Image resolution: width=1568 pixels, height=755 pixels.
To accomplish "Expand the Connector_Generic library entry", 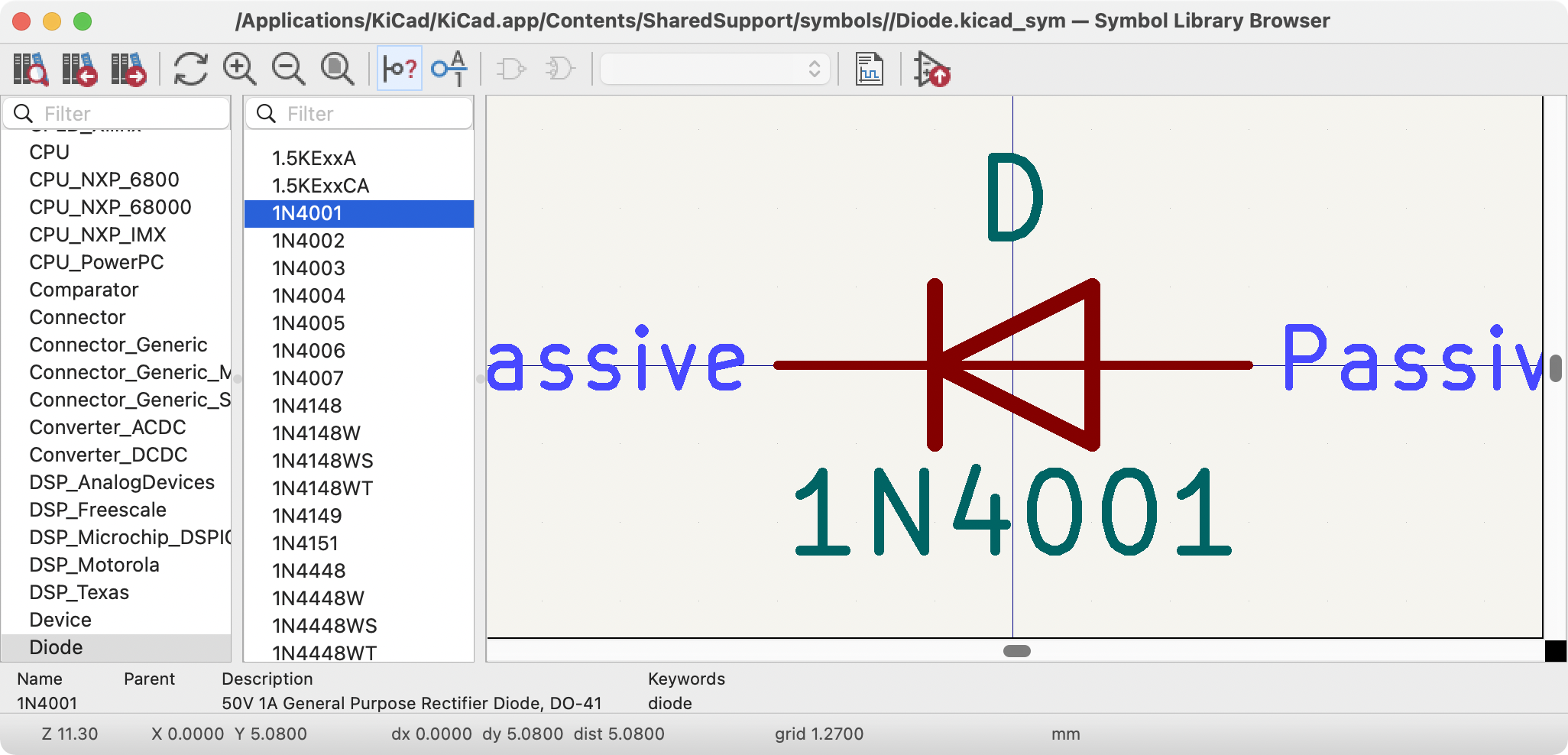I will tap(118, 345).
